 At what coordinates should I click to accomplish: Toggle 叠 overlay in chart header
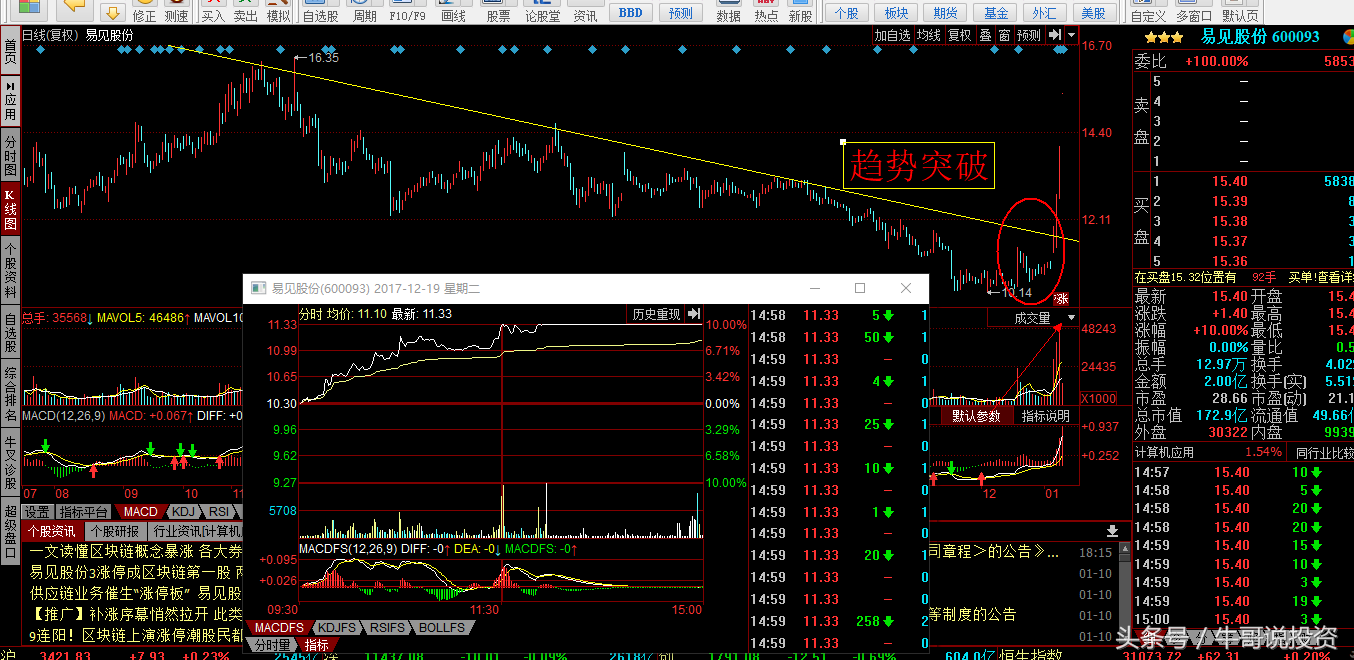click(985, 35)
